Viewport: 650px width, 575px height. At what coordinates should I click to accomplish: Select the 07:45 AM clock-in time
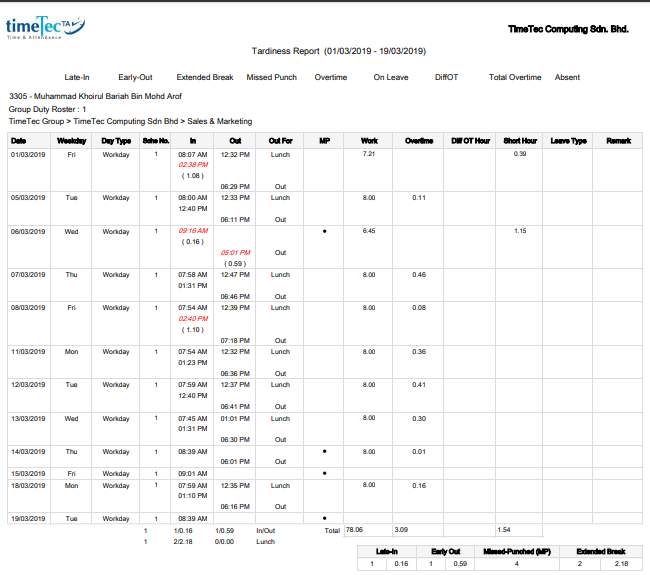tap(193, 419)
